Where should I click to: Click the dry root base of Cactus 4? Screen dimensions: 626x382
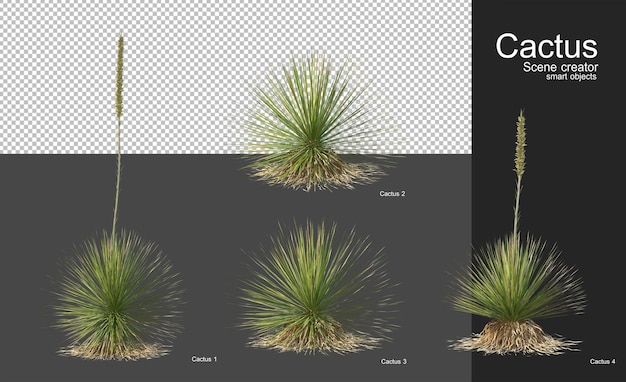click(513, 337)
